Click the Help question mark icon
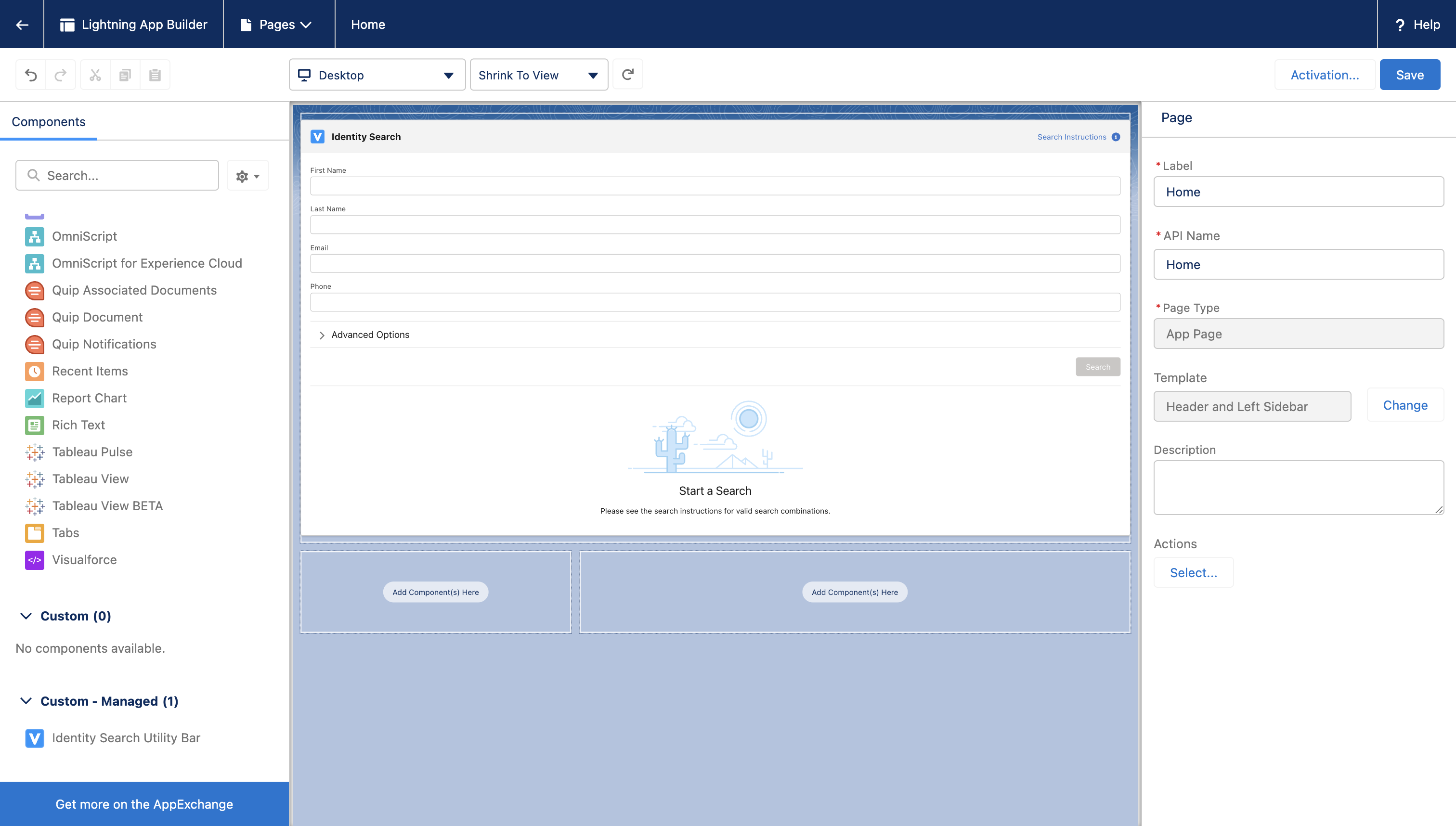 1400,25
